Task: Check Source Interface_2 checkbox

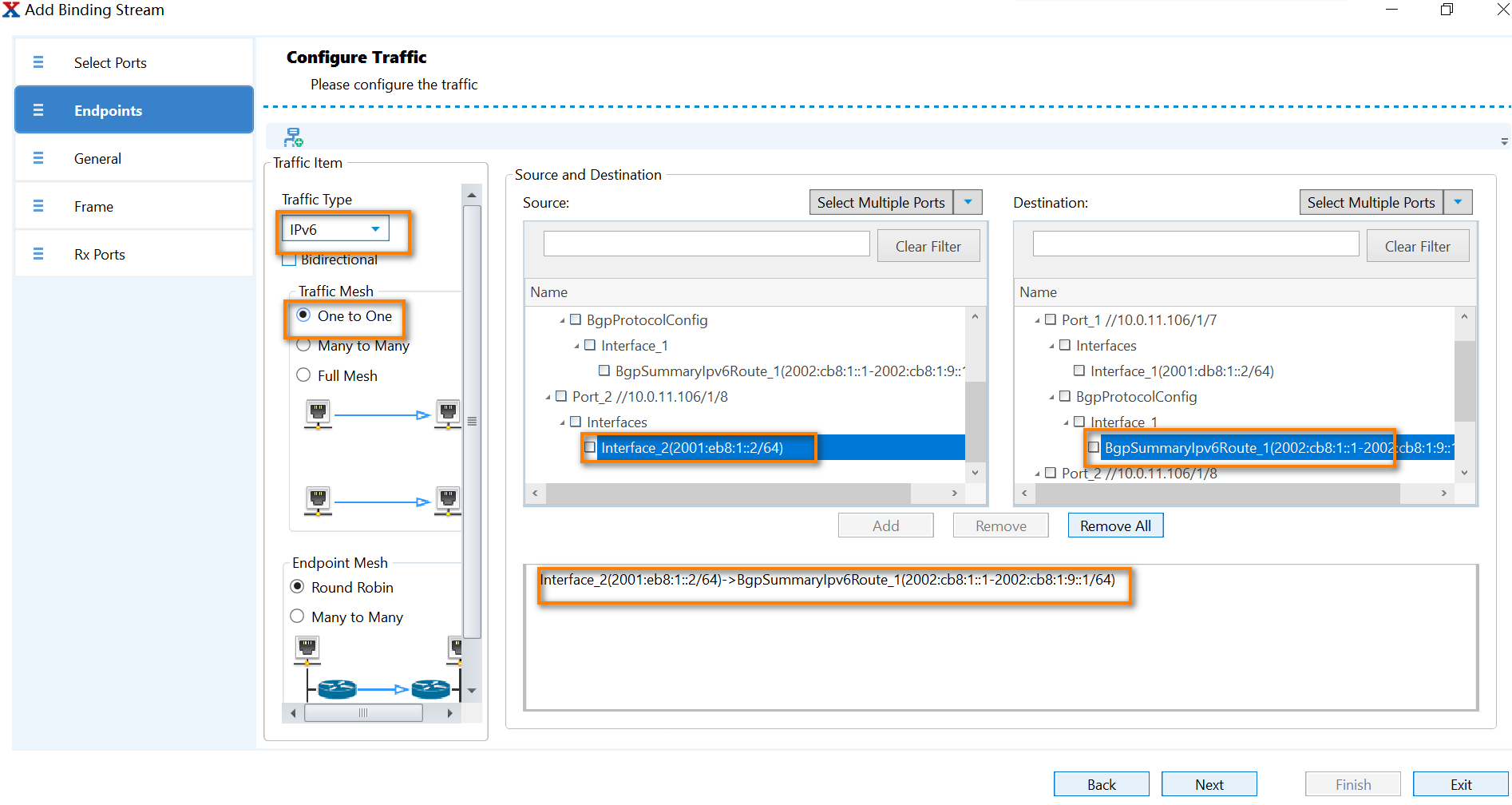Action: click(x=590, y=447)
